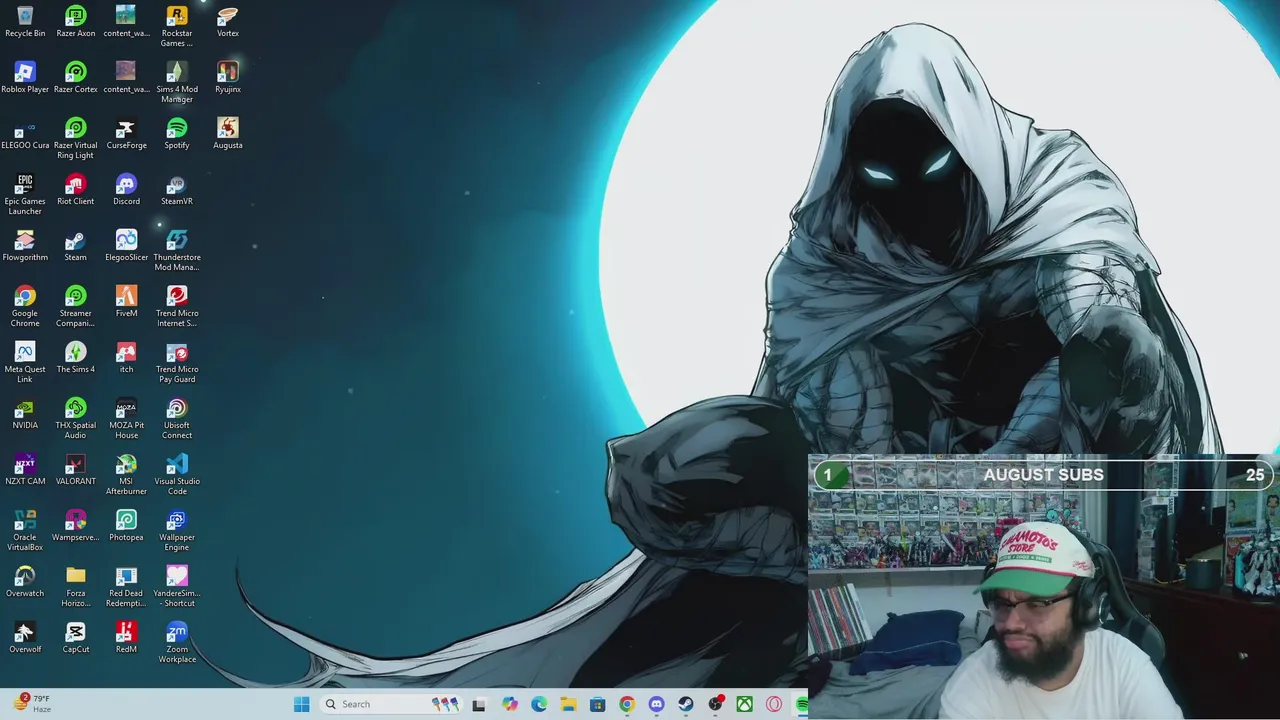
Task: Click the Riot Client desktop shortcut
Action: tap(76, 190)
